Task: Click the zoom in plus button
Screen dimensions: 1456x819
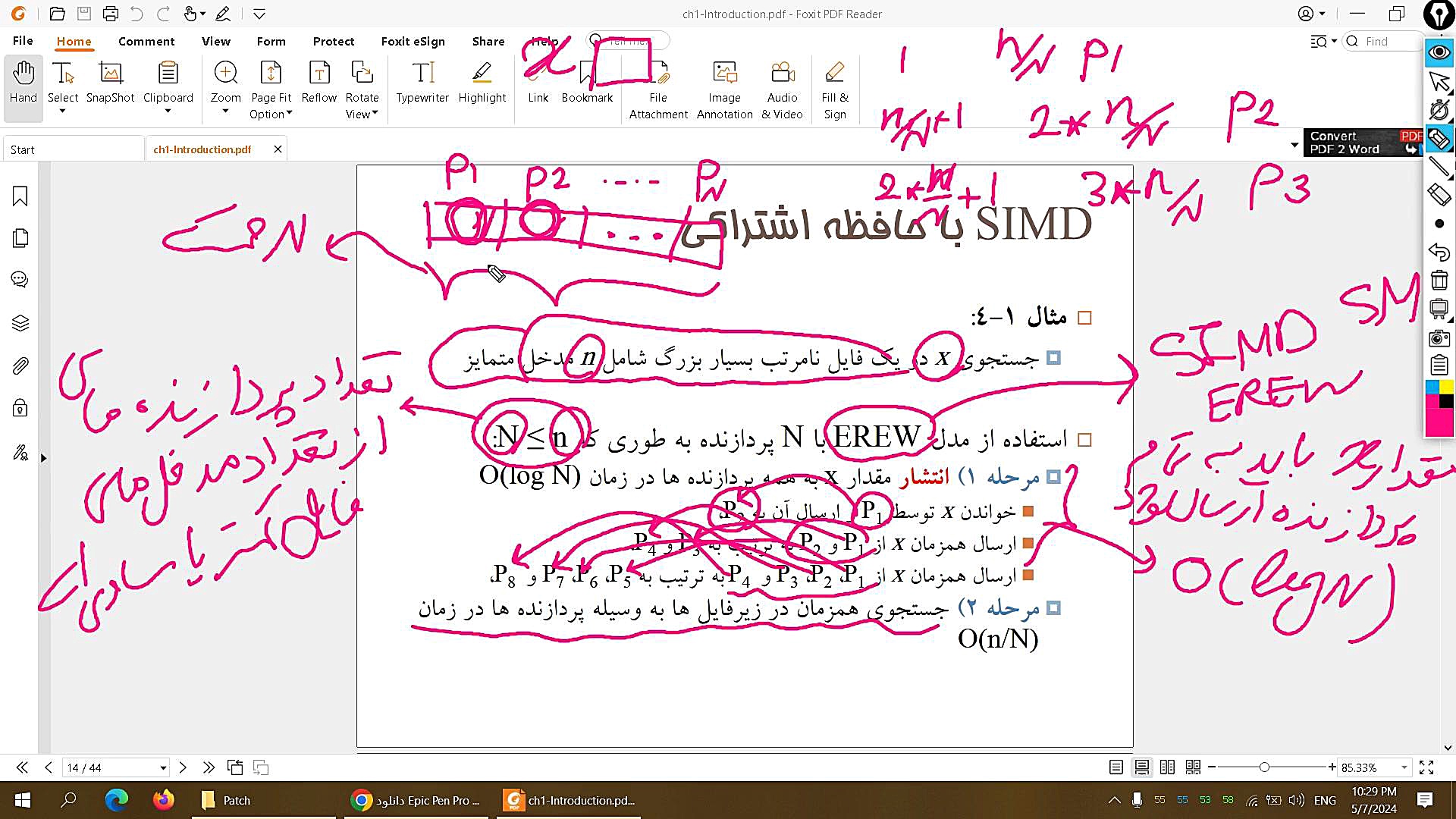Action: [x=1332, y=767]
